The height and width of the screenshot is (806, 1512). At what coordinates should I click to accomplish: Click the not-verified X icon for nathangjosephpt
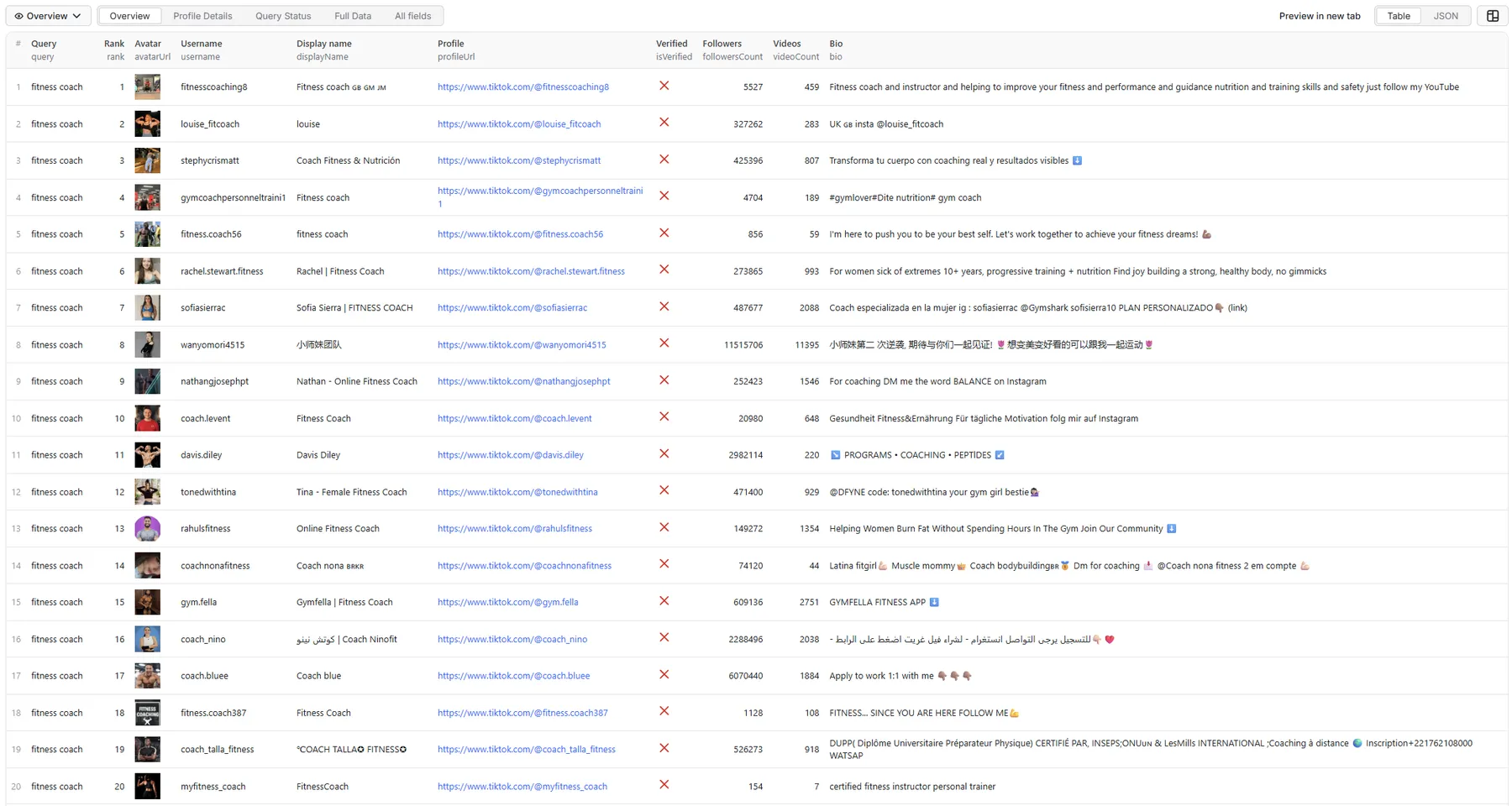pos(664,380)
